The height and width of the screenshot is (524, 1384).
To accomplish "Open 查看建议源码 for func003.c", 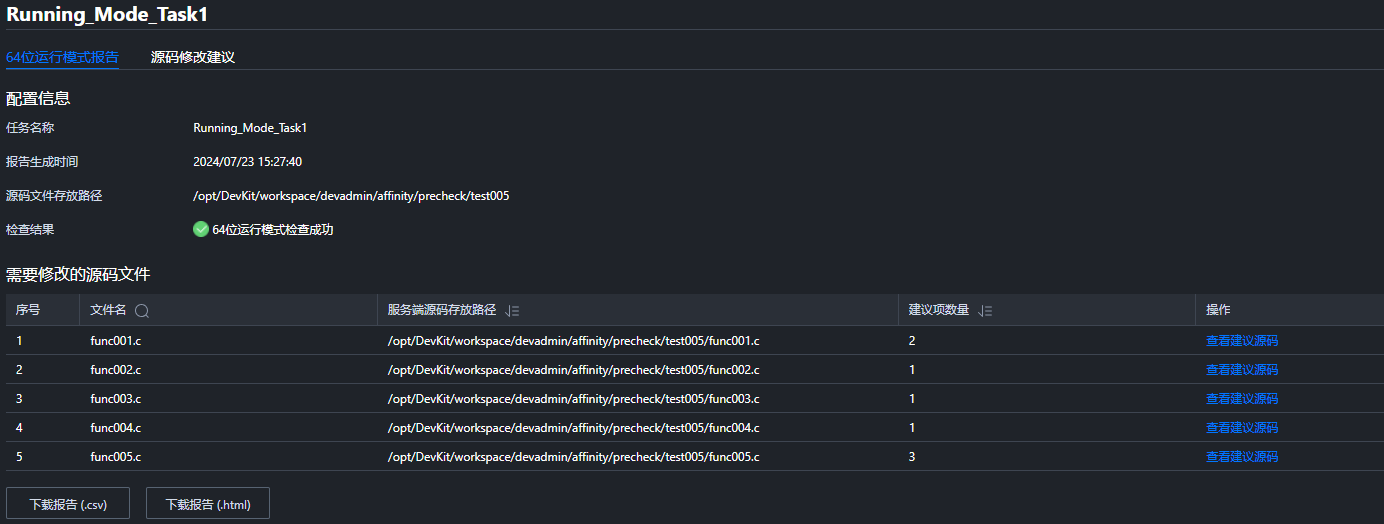I will (x=1242, y=398).
